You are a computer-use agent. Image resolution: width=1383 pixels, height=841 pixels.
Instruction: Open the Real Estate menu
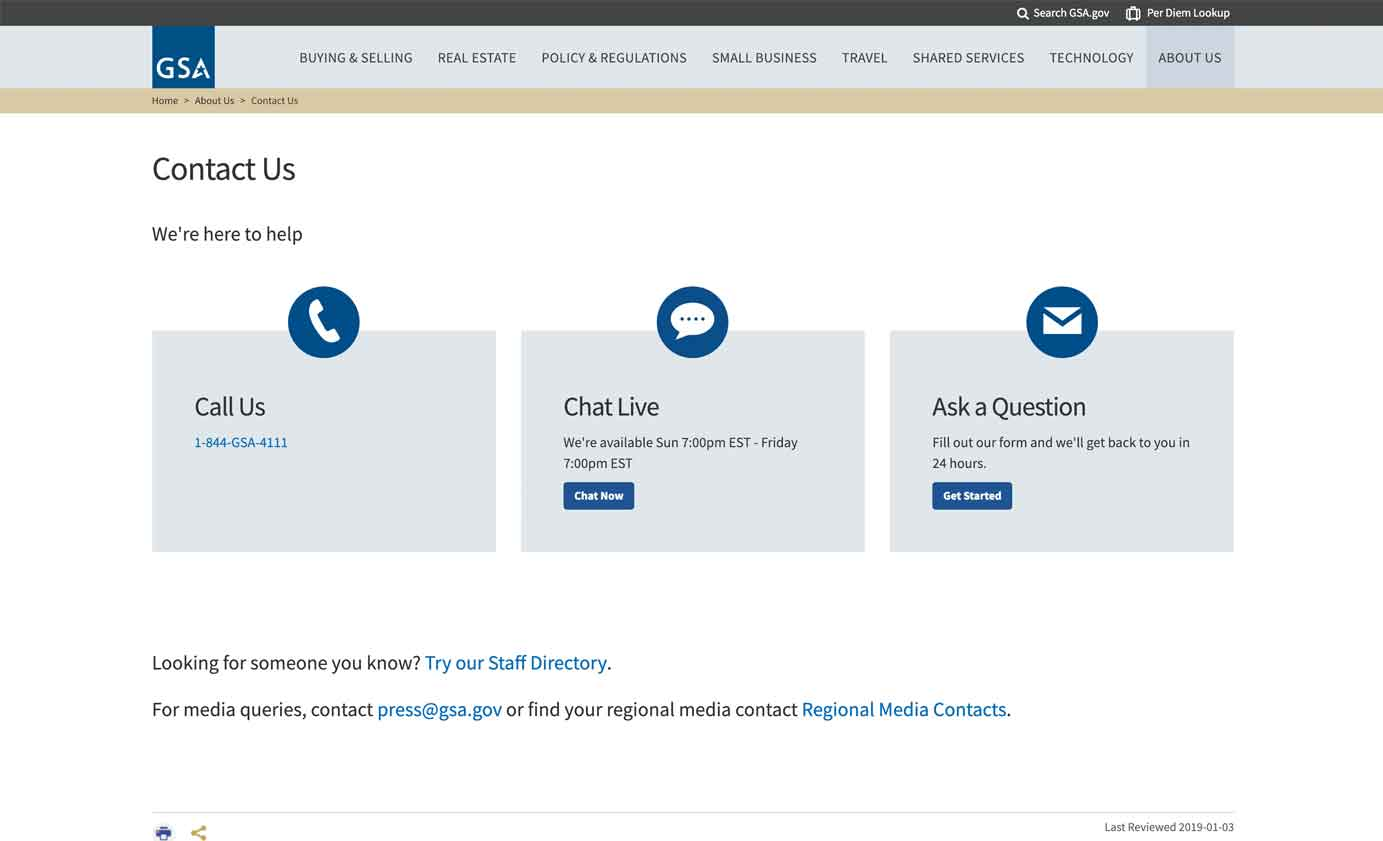click(477, 58)
